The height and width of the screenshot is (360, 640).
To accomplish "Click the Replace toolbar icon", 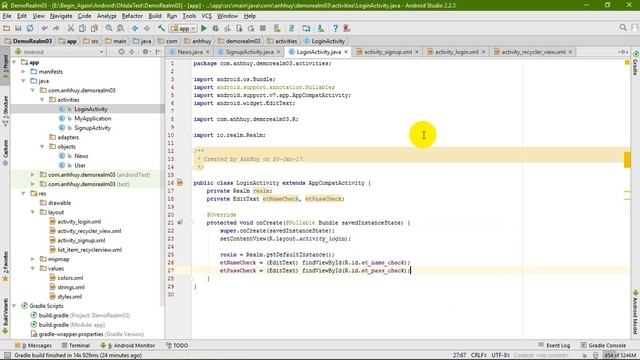I will point(120,28).
